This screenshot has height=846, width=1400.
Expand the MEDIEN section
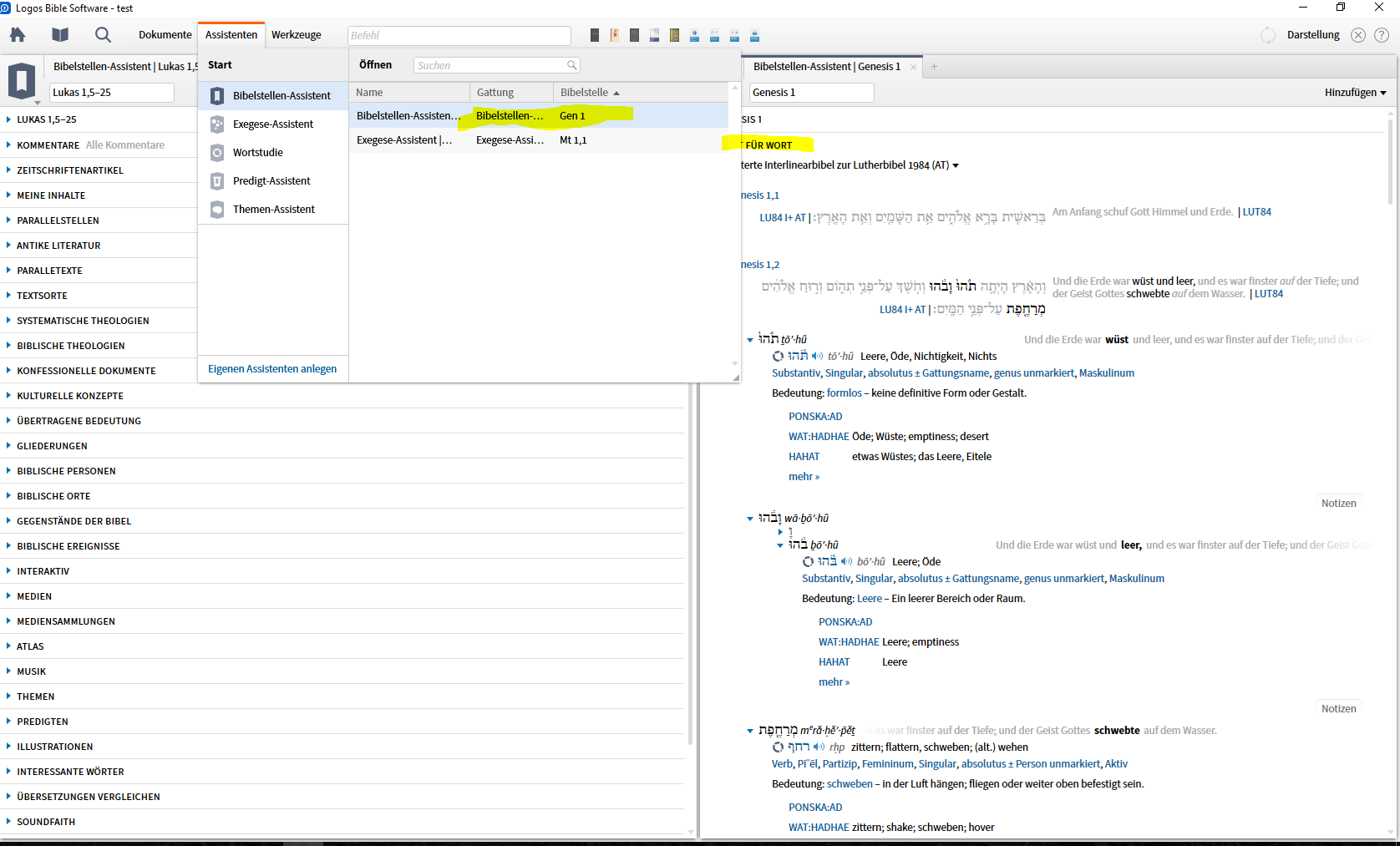(8, 595)
